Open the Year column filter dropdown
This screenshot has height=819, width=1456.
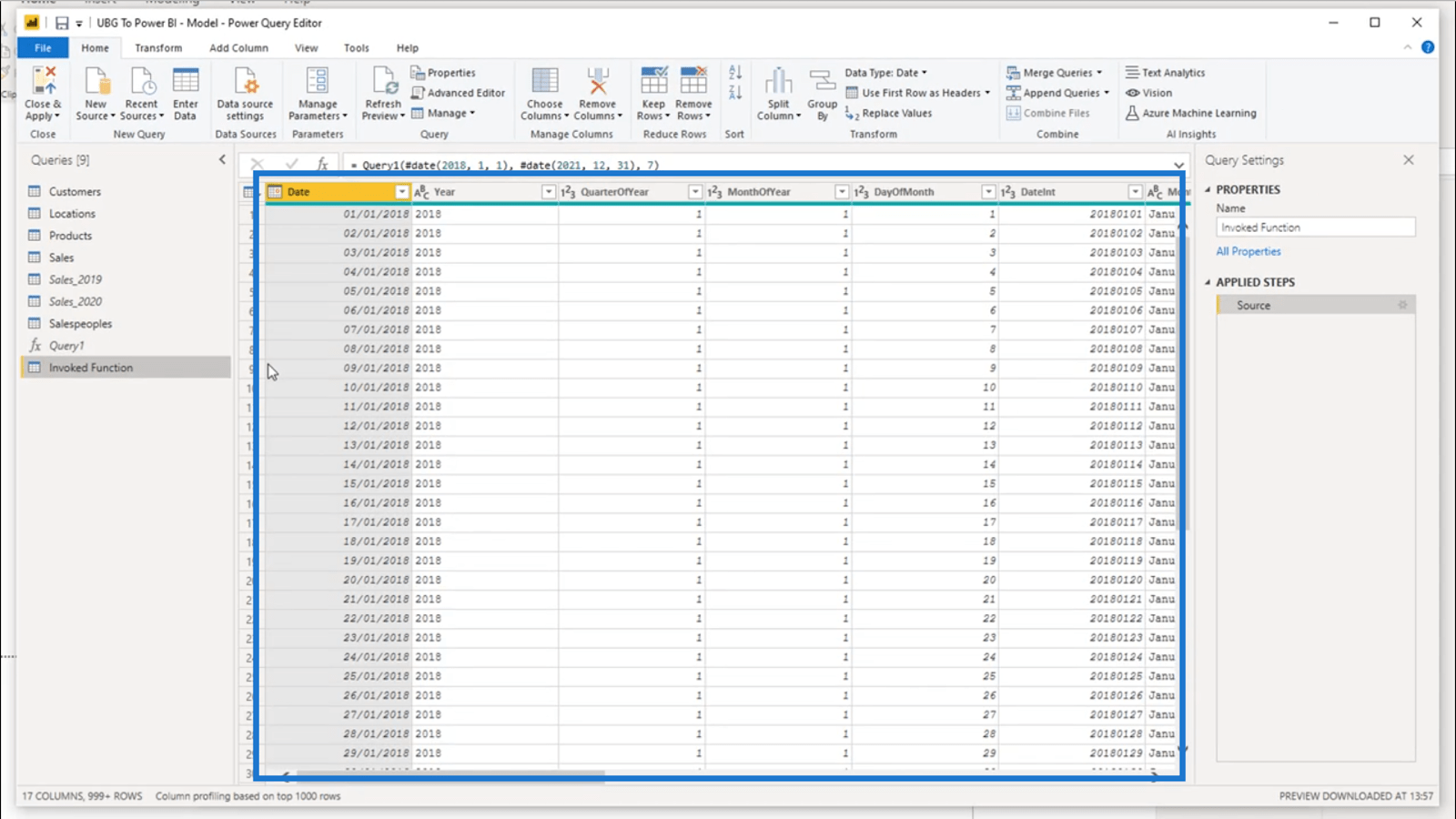click(x=549, y=192)
